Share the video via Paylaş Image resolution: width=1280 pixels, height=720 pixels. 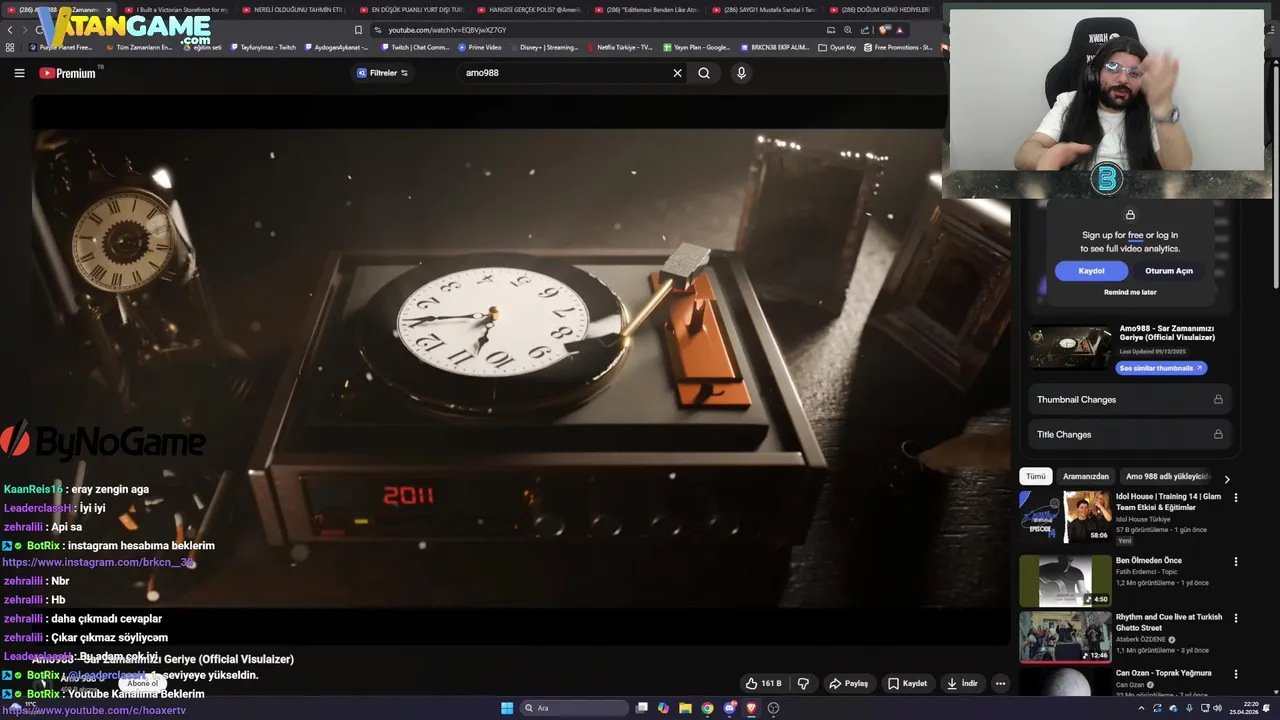849,684
